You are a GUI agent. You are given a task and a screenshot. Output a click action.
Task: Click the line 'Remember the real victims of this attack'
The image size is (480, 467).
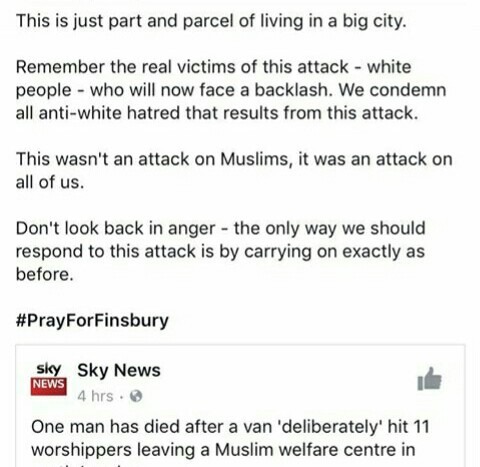(213, 67)
